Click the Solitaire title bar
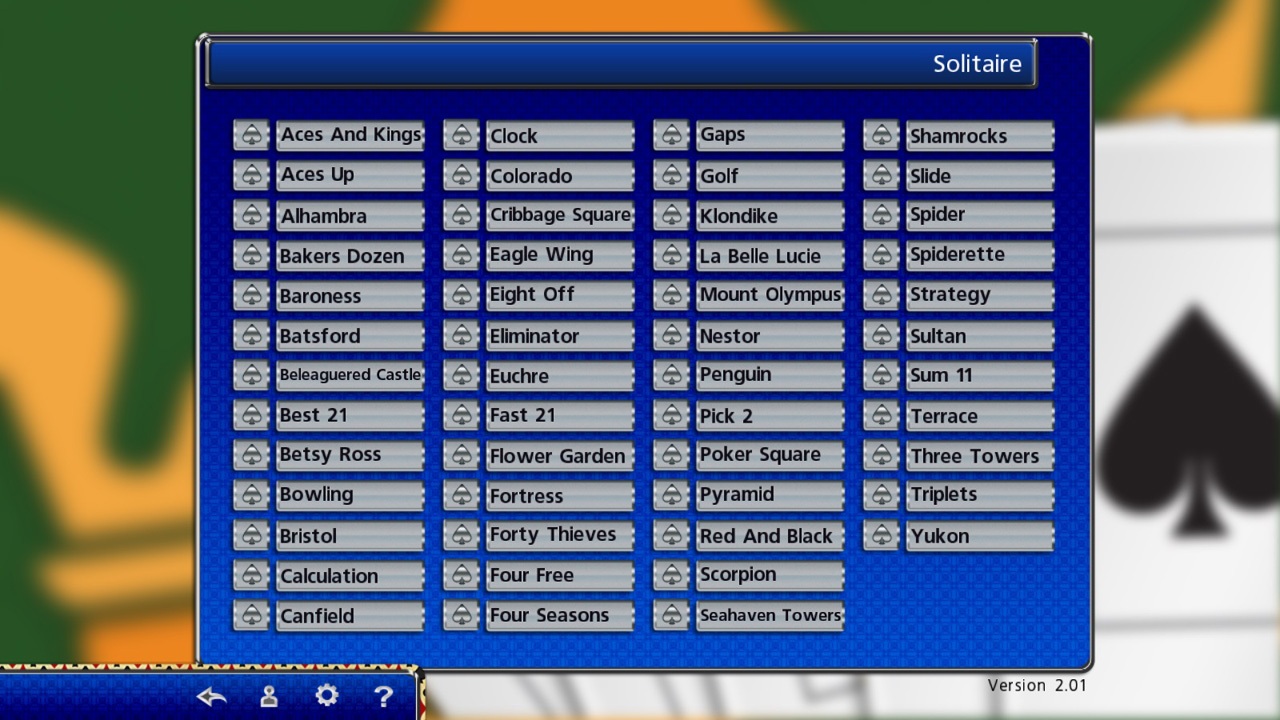 click(620, 63)
